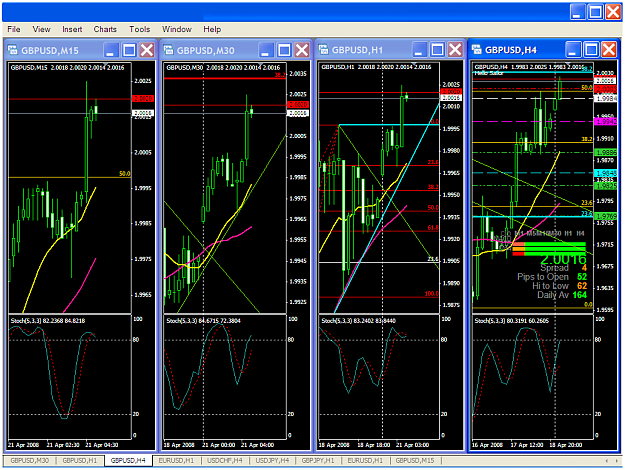Open the Insert menu

(72, 29)
